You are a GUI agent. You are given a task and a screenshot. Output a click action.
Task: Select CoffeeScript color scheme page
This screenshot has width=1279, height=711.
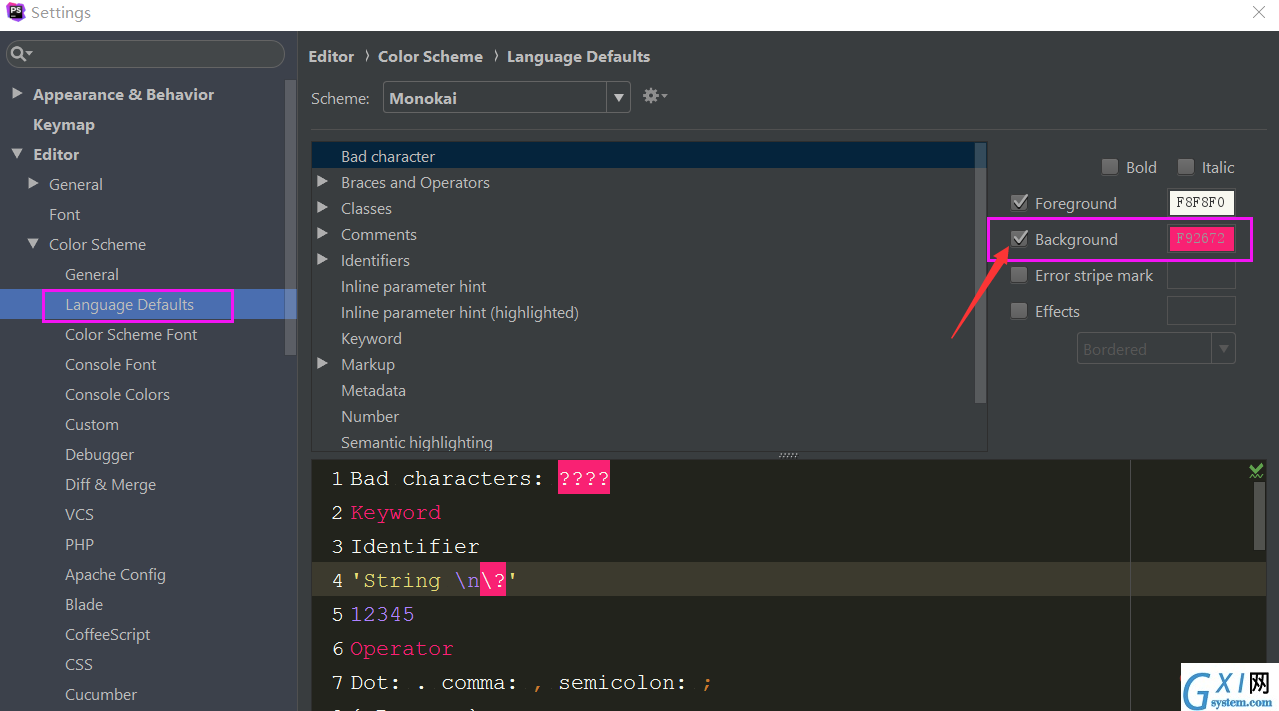108,634
